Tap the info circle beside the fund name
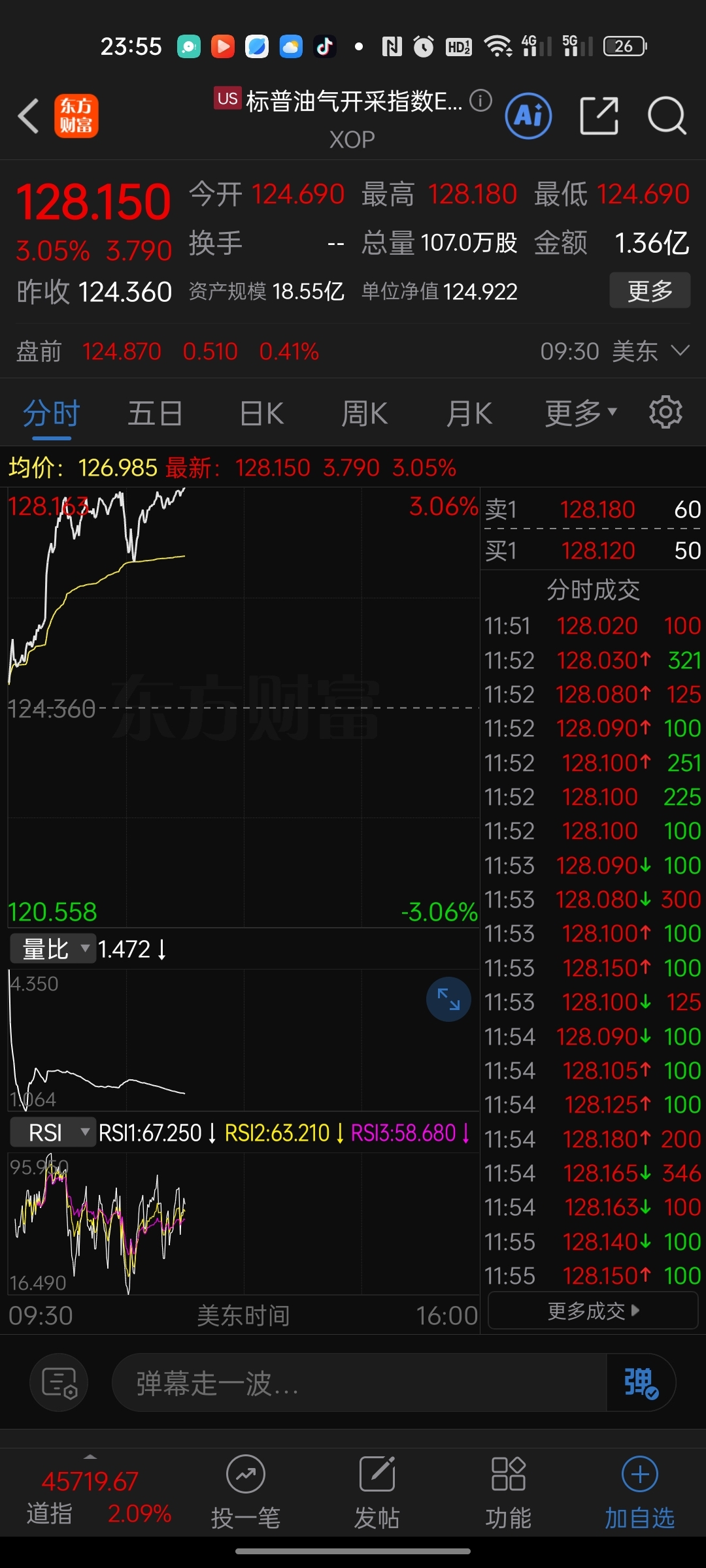This screenshot has height=1568, width=706. tap(480, 101)
